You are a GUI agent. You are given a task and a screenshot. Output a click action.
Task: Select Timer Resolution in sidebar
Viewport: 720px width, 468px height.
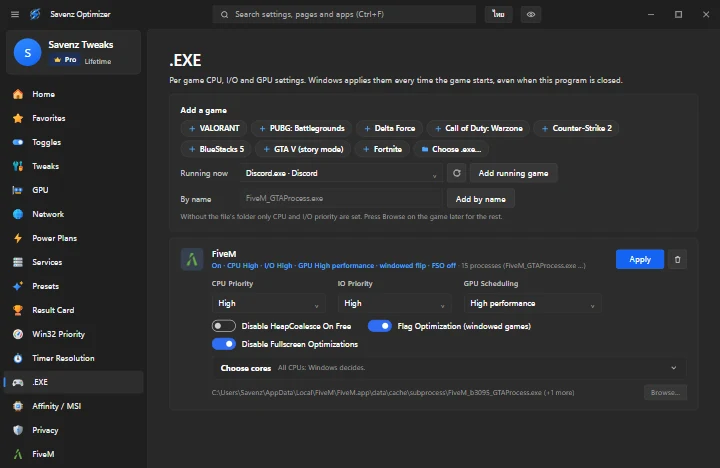click(x=73, y=358)
